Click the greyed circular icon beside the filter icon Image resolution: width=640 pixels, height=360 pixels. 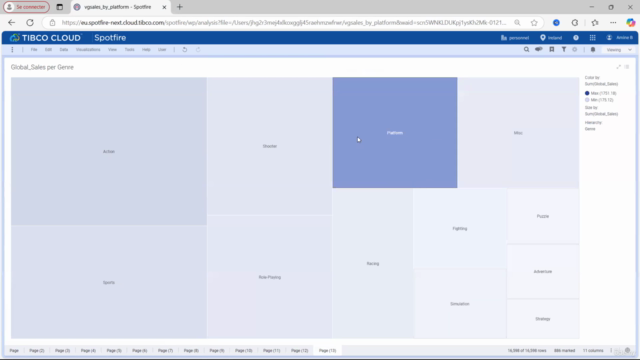pos(575,49)
